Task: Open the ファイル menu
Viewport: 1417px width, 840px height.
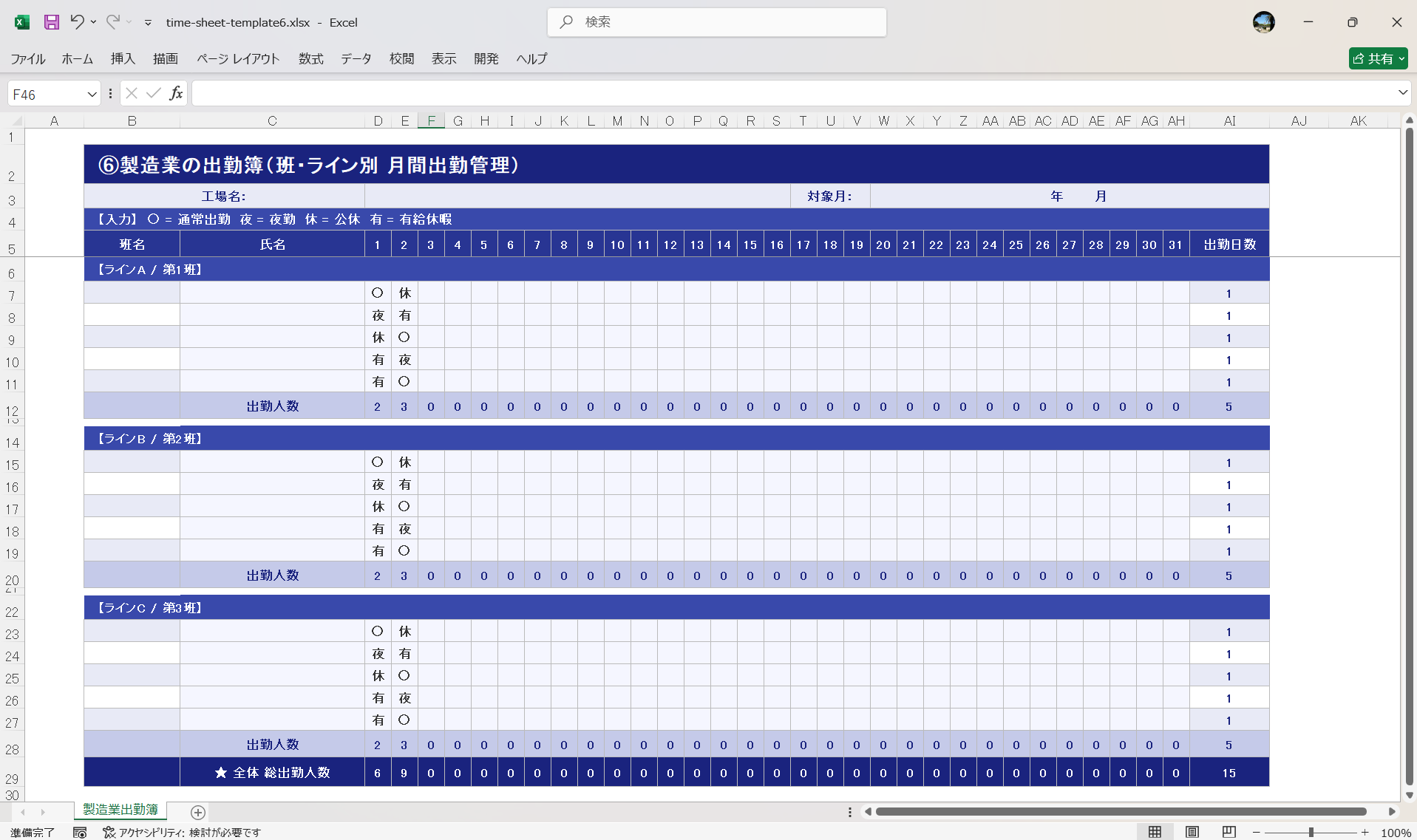Action: click(x=27, y=59)
